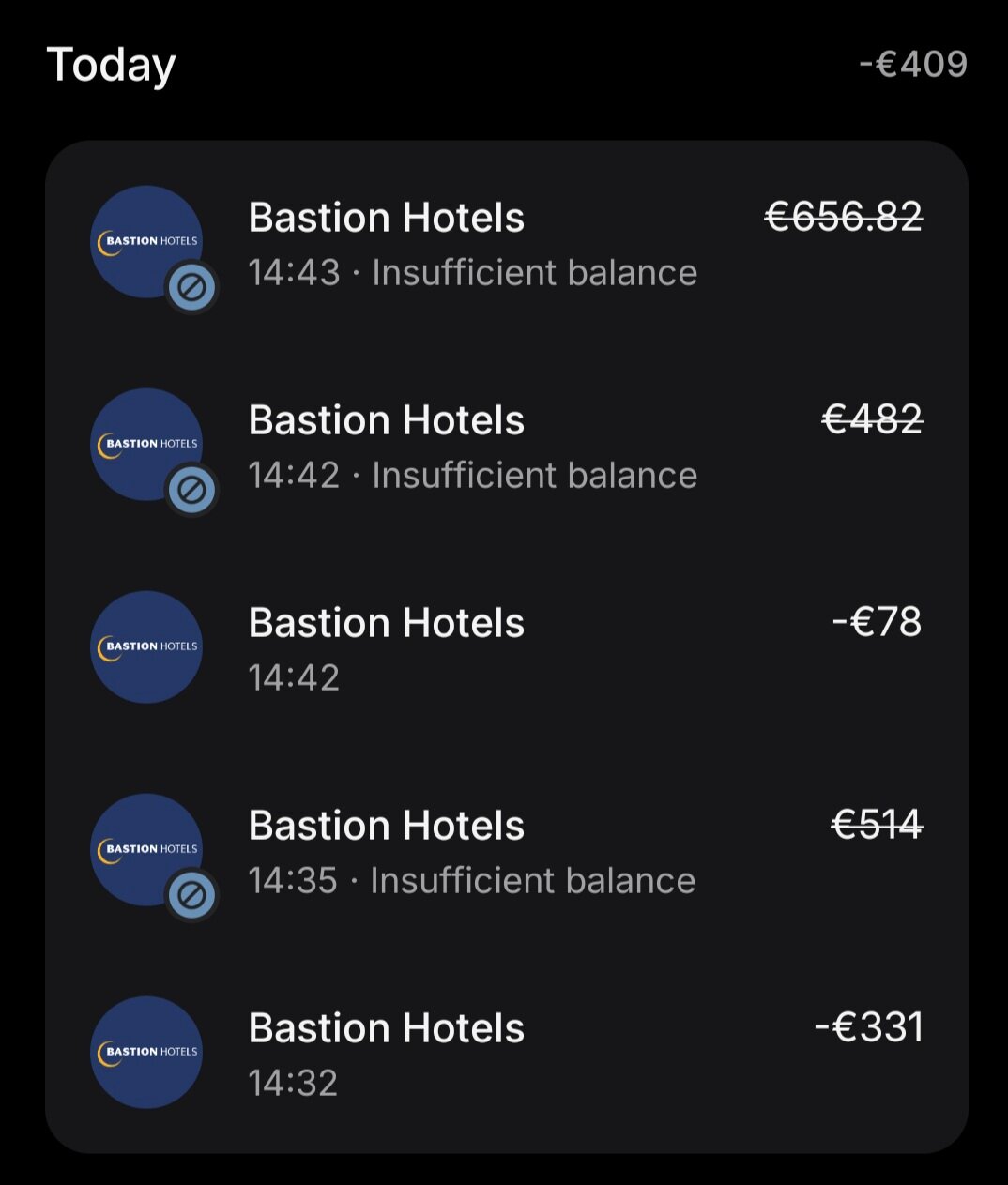
Task: Tap the struck-through €514 amount
Action: (x=877, y=825)
